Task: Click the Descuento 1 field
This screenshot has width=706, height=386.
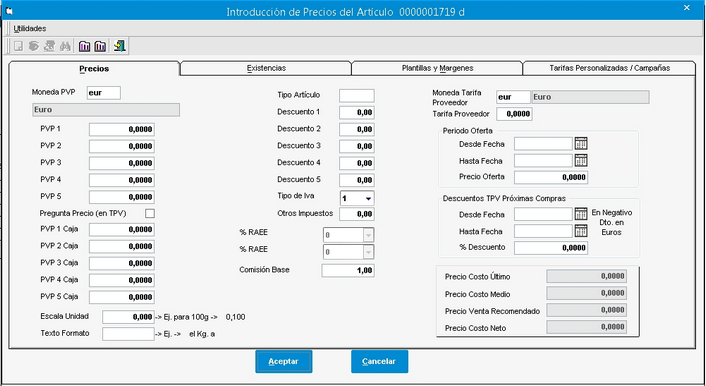Action: point(357,112)
